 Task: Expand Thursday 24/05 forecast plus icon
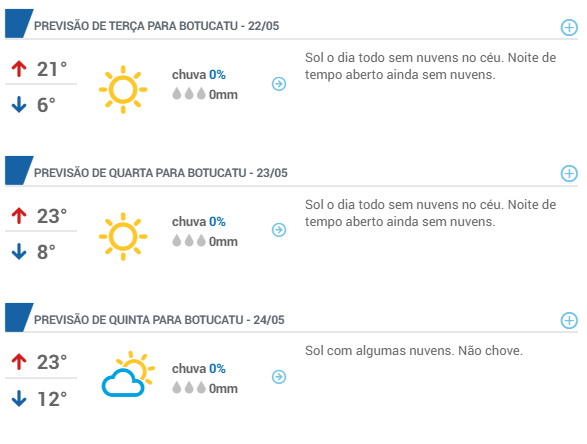pos(569,320)
